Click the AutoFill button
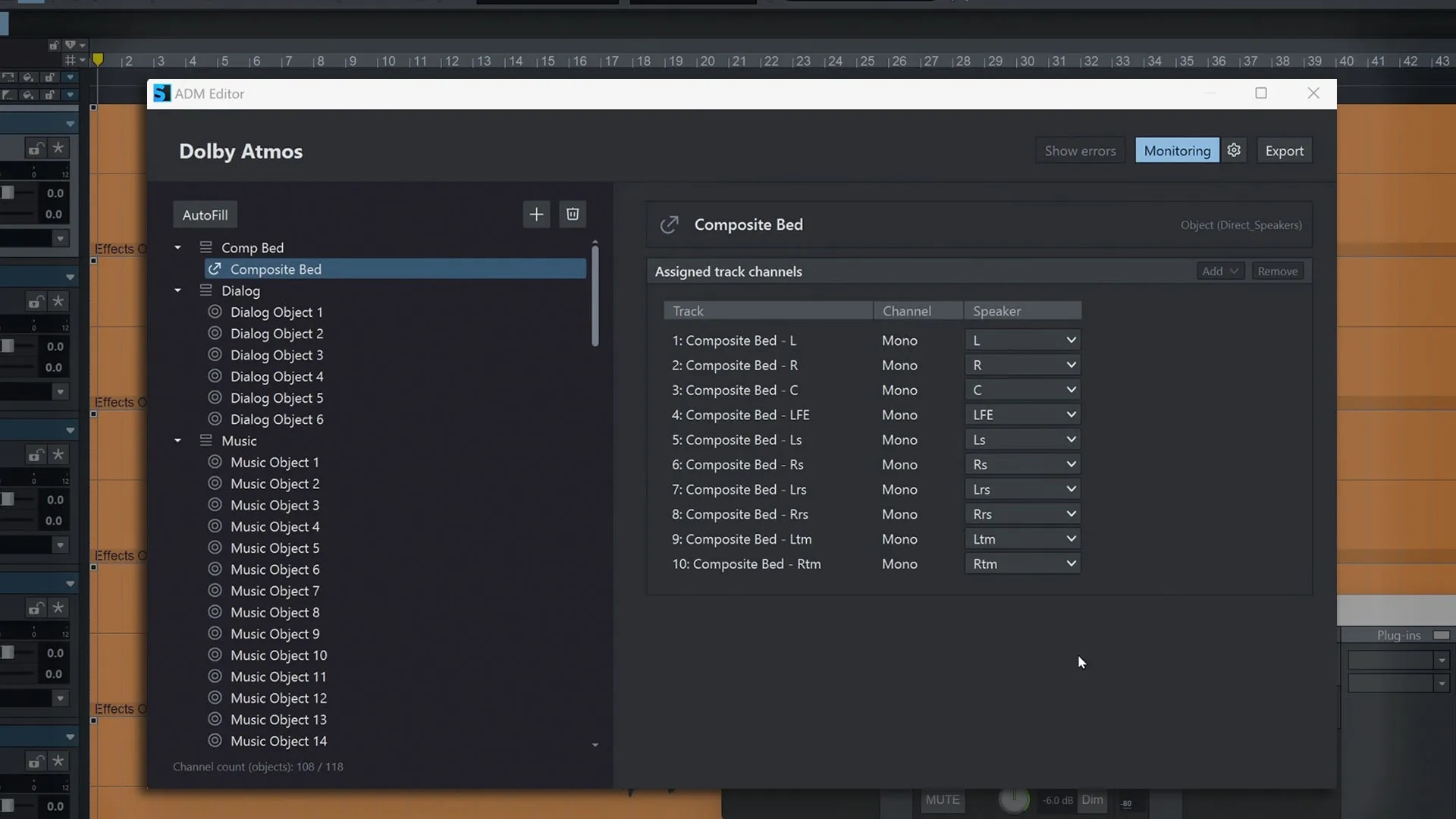 point(205,215)
